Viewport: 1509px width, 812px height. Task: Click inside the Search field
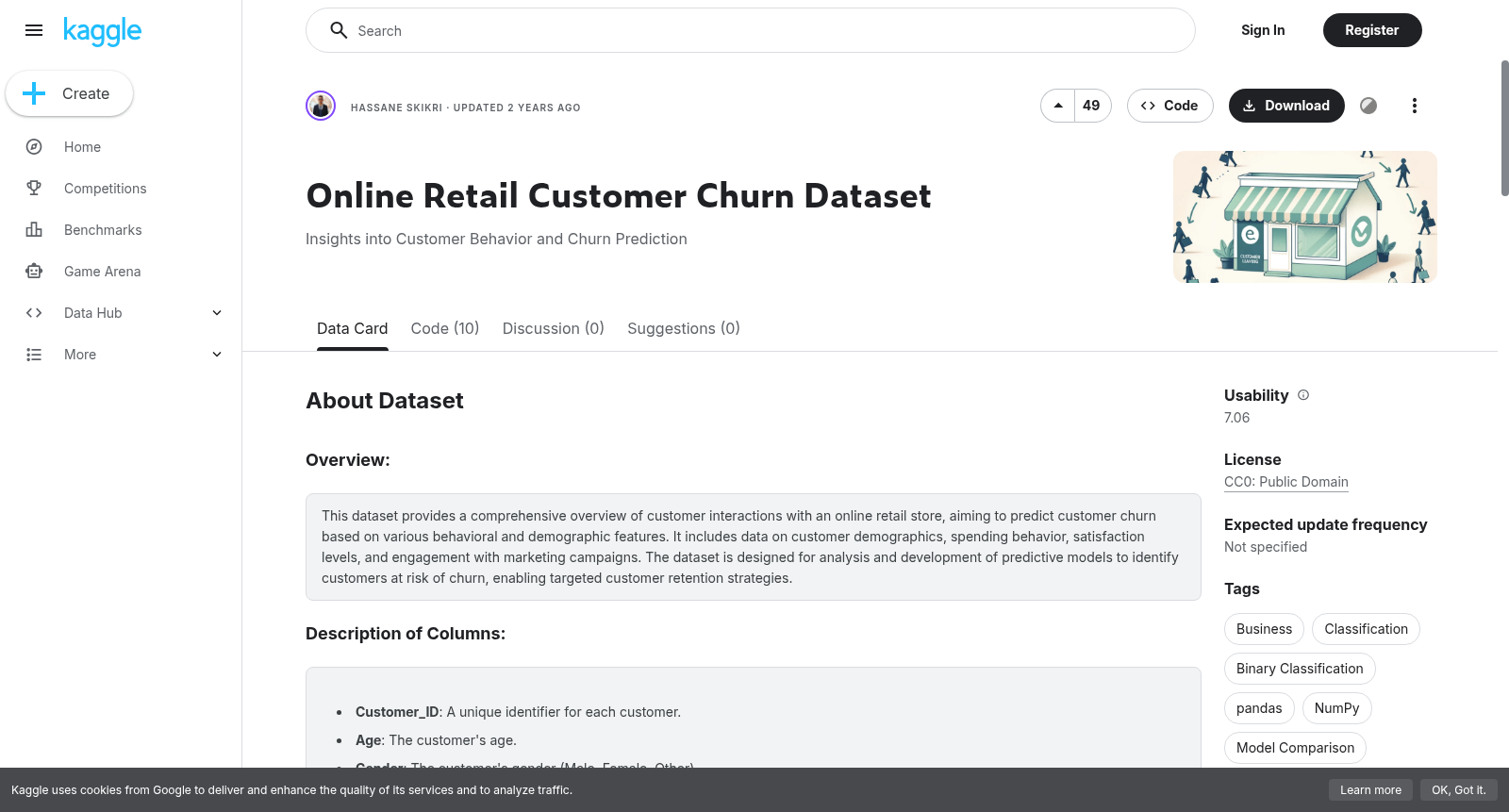[751, 30]
